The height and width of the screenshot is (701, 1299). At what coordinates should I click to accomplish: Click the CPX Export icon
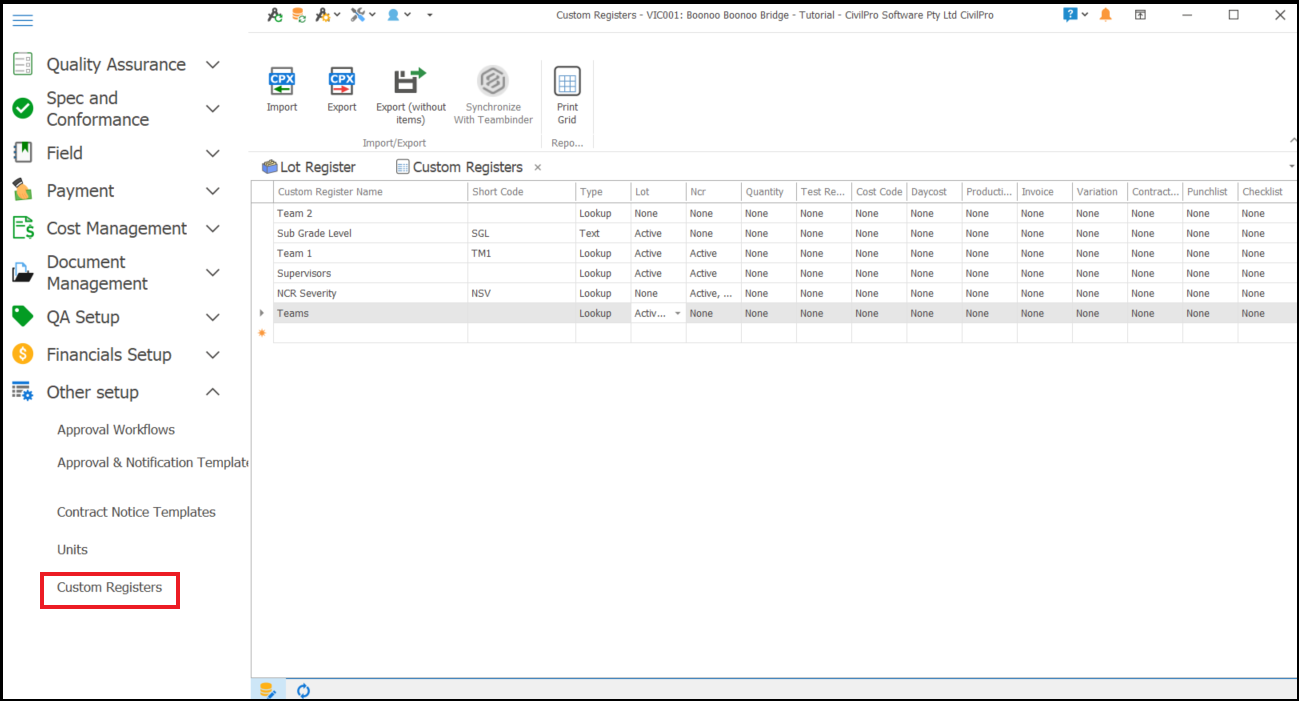pos(342,81)
